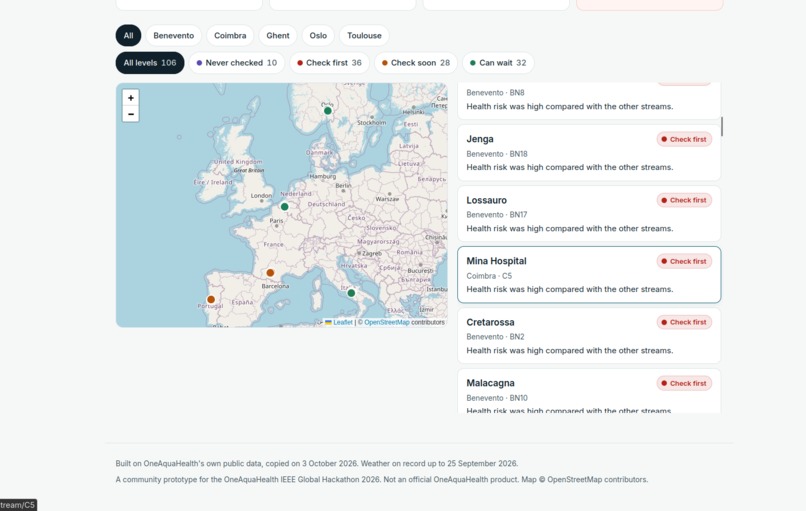The width and height of the screenshot is (806, 511).
Task: Click the 'Benevento · BN8' text
Action: click(495, 93)
